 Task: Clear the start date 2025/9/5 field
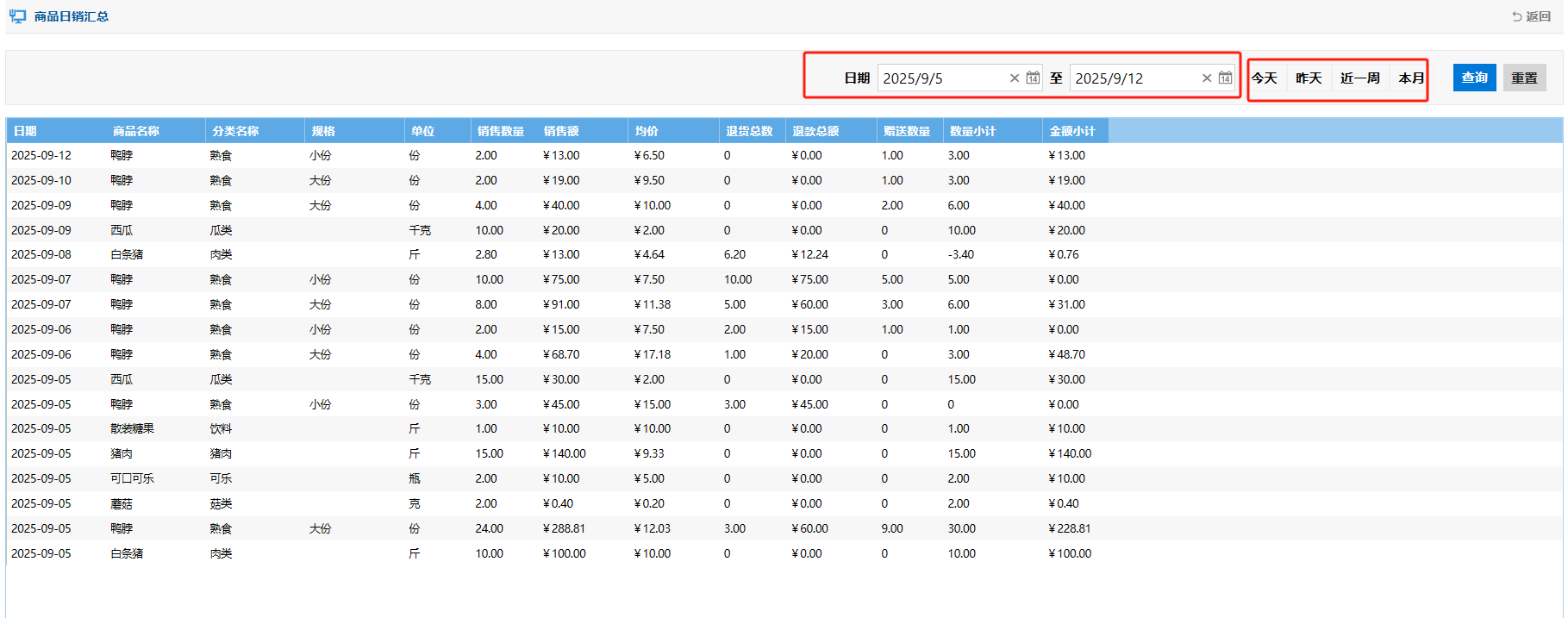coord(1015,78)
